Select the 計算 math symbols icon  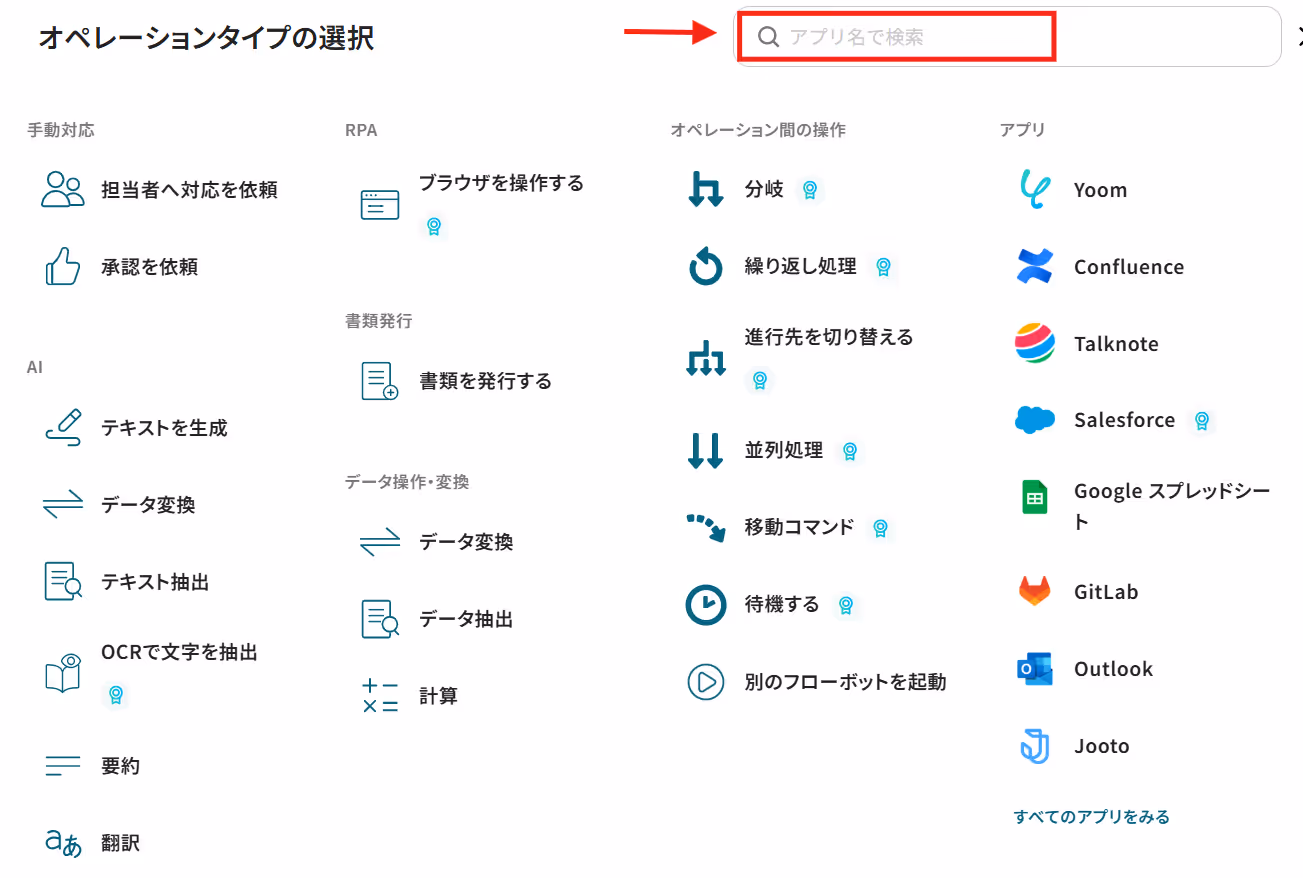(x=380, y=696)
